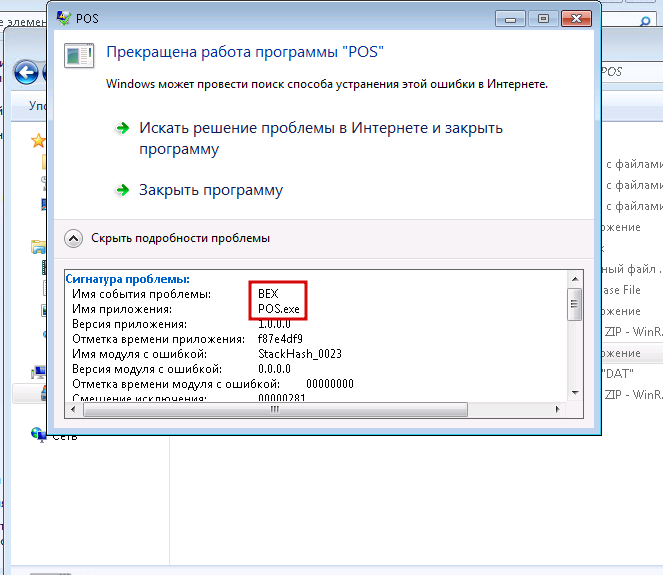Select module timestamp value "00000000"
The height and width of the screenshot is (575, 663).
pos(330,383)
